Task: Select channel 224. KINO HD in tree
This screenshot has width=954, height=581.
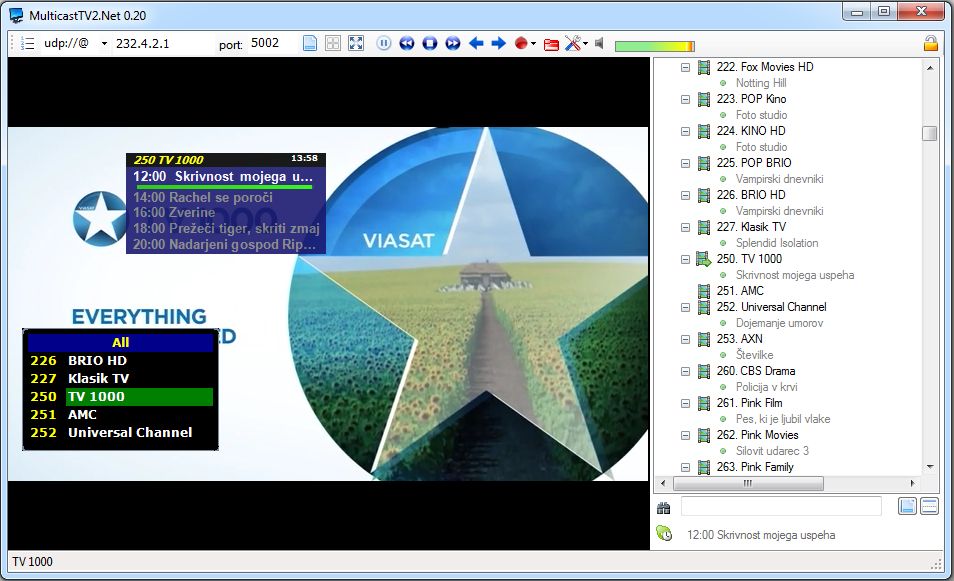Action: (x=751, y=131)
